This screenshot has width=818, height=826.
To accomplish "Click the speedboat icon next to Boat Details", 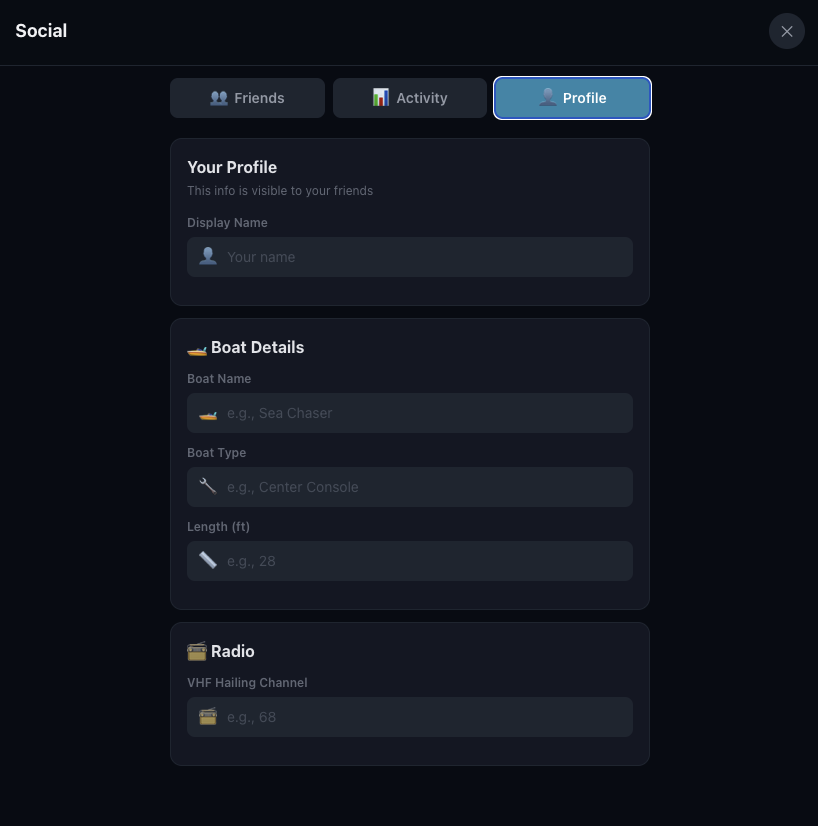I will (197, 348).
